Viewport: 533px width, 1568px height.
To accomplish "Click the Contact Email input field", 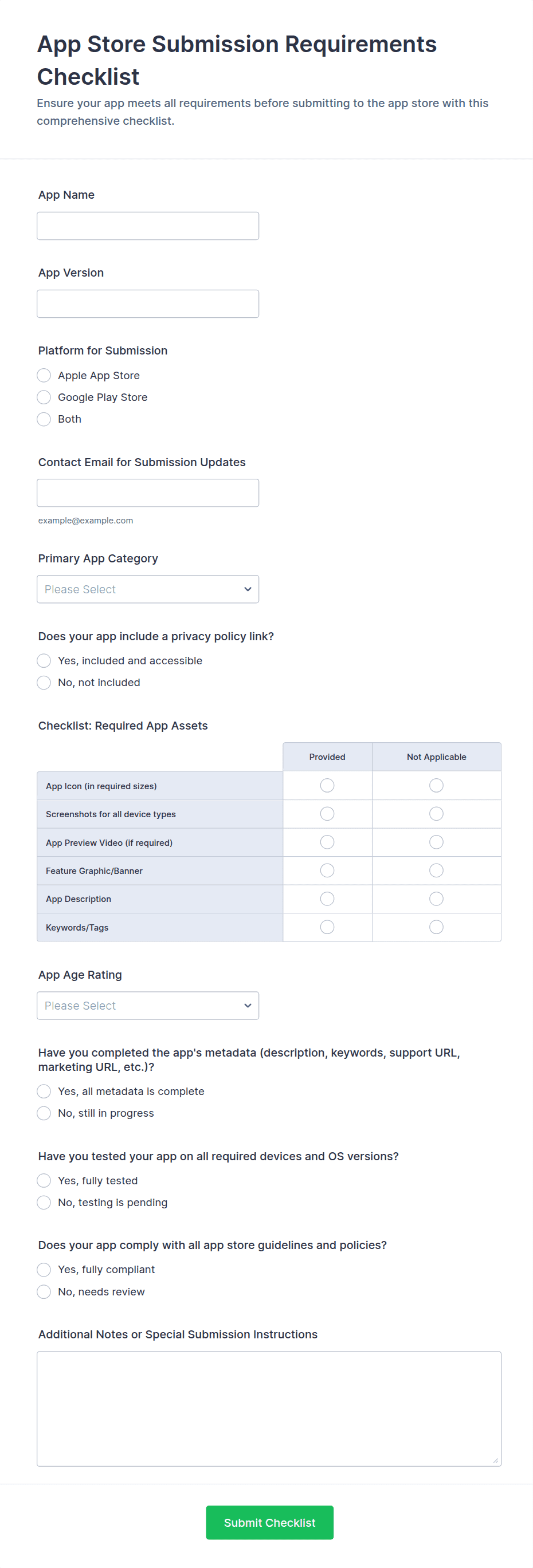I will 147,493.
